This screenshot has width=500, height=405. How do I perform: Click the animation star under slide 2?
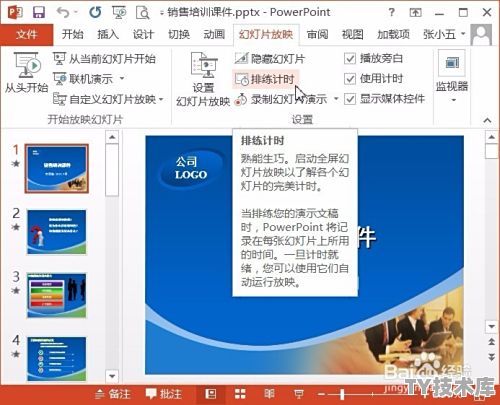(x=16, y=227)
